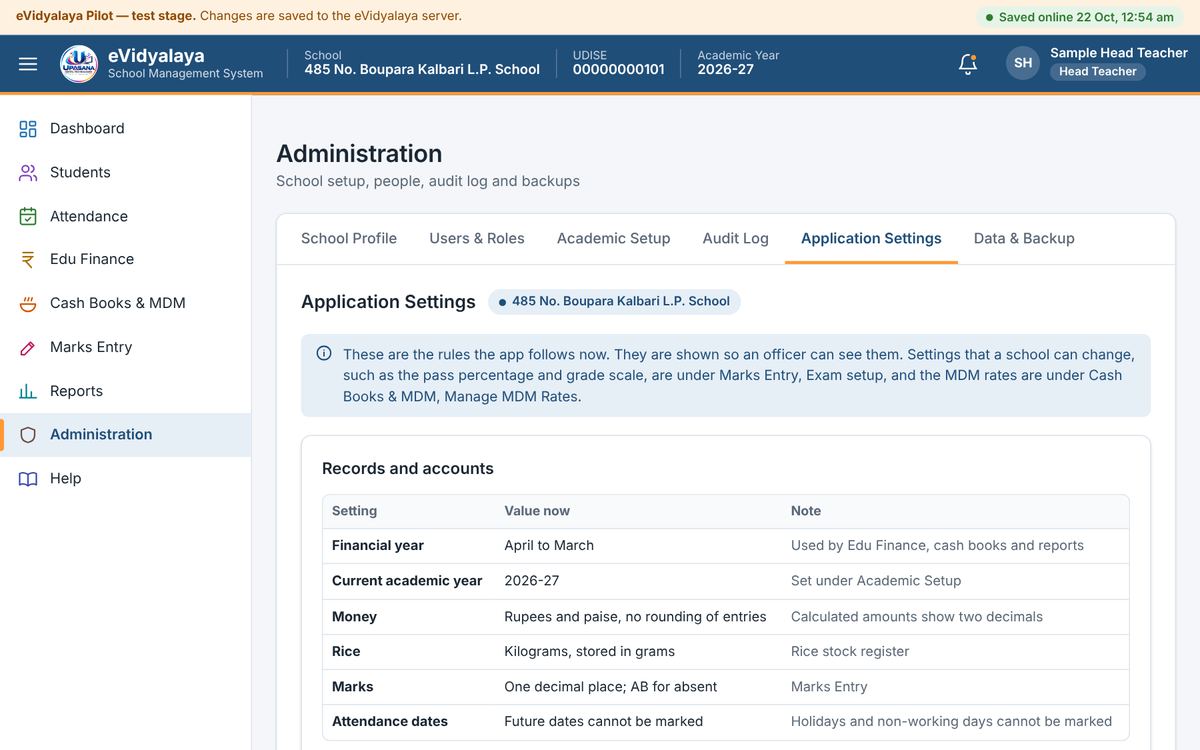The width and height of the screenshot is (1200, 750).
Task: Click the Marks Entry pencil icon
Action: pos(28,348)
